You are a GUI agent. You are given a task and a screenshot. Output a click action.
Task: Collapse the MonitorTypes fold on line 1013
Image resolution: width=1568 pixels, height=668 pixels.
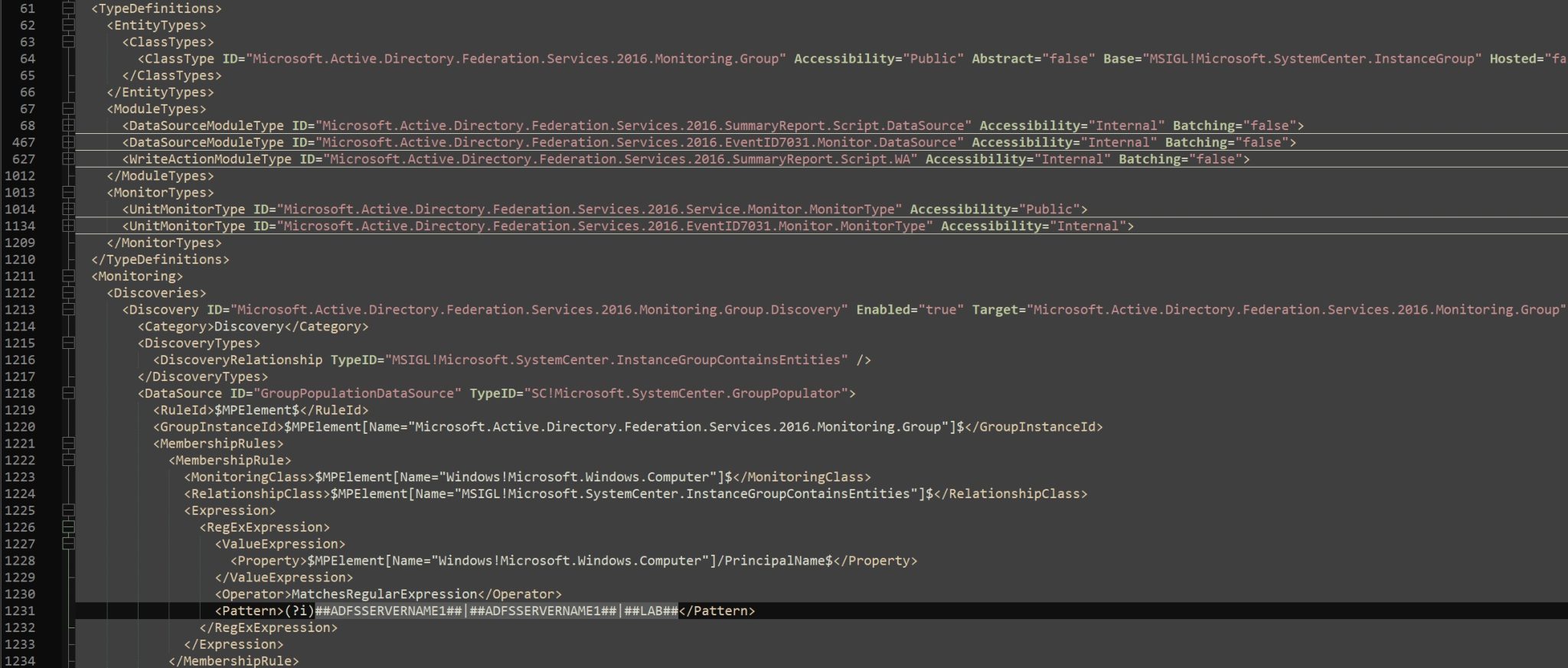(68, 192)
